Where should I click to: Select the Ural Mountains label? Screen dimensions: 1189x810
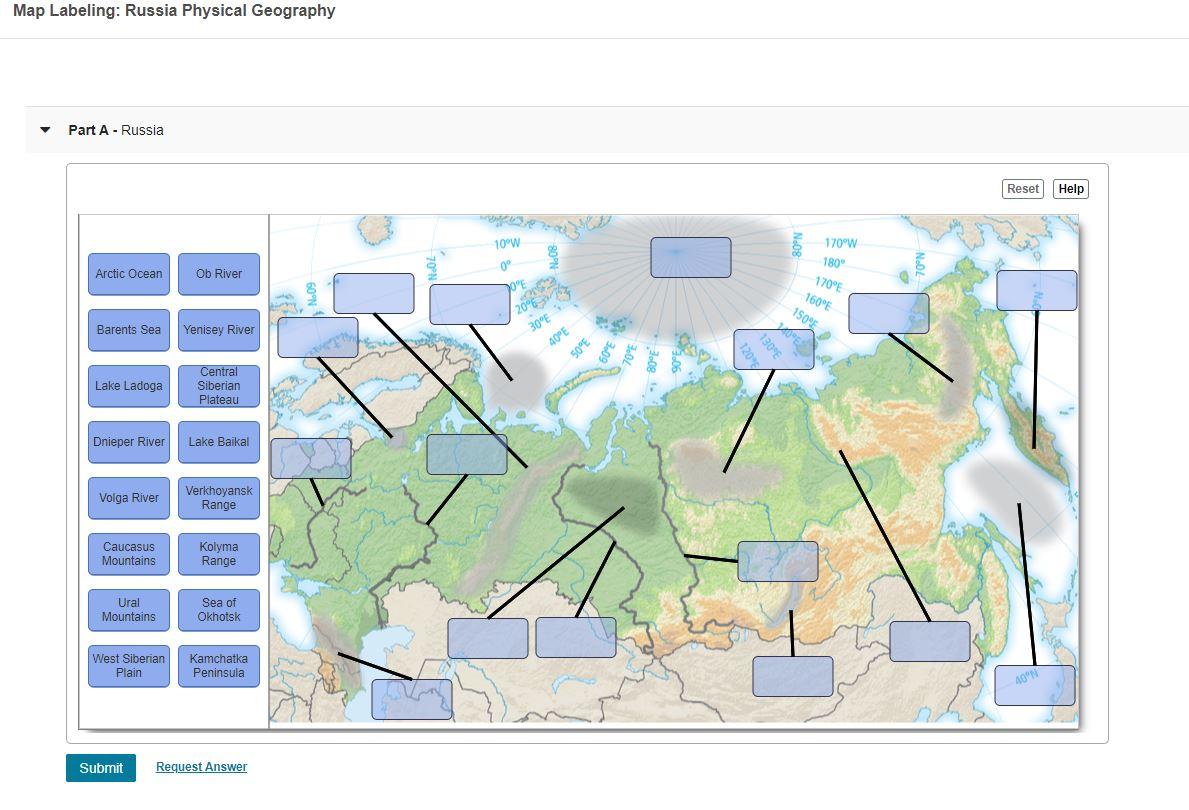coord(129,611)
